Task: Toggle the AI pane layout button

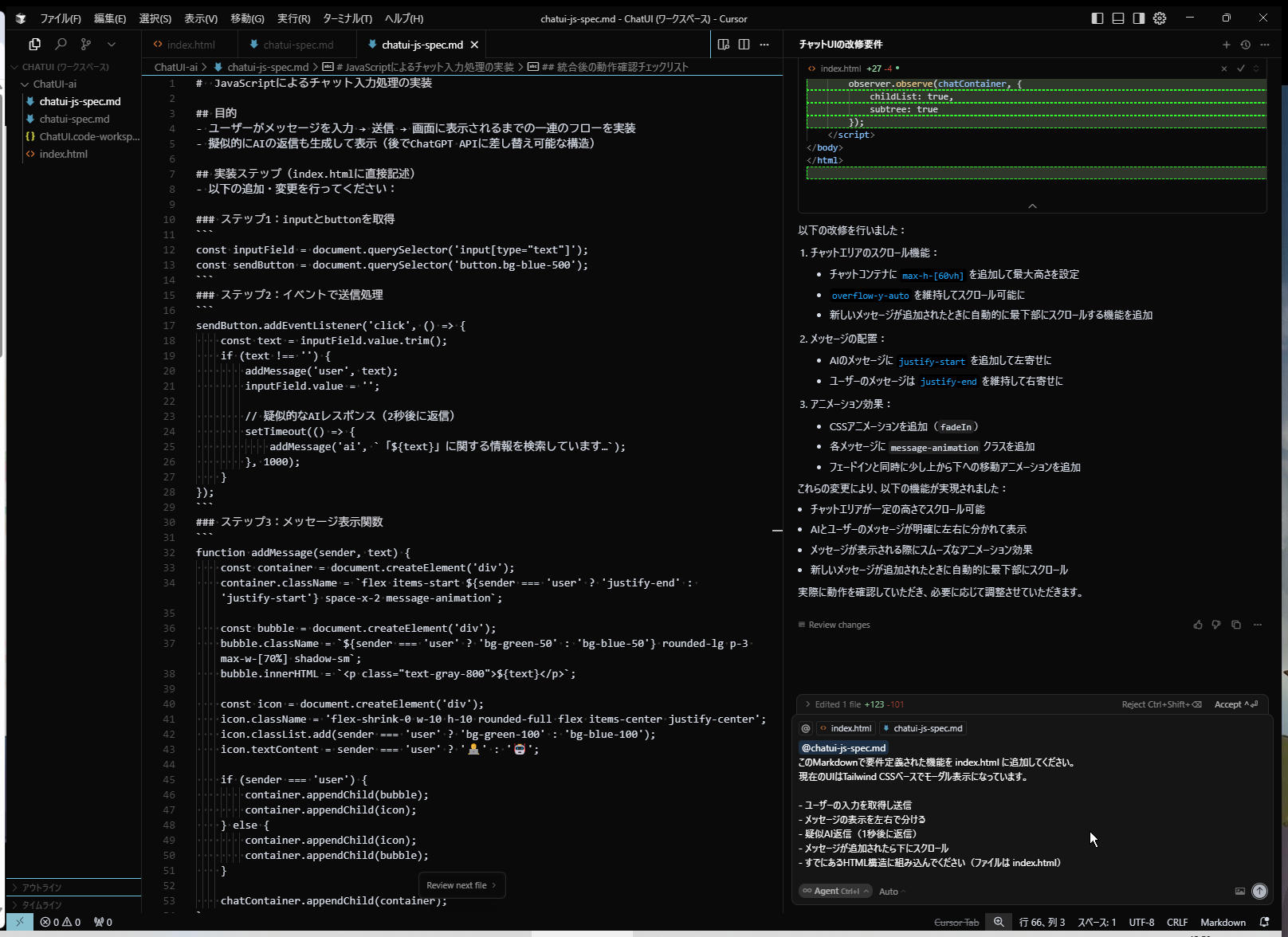Action: click(x=1139, y=18)
